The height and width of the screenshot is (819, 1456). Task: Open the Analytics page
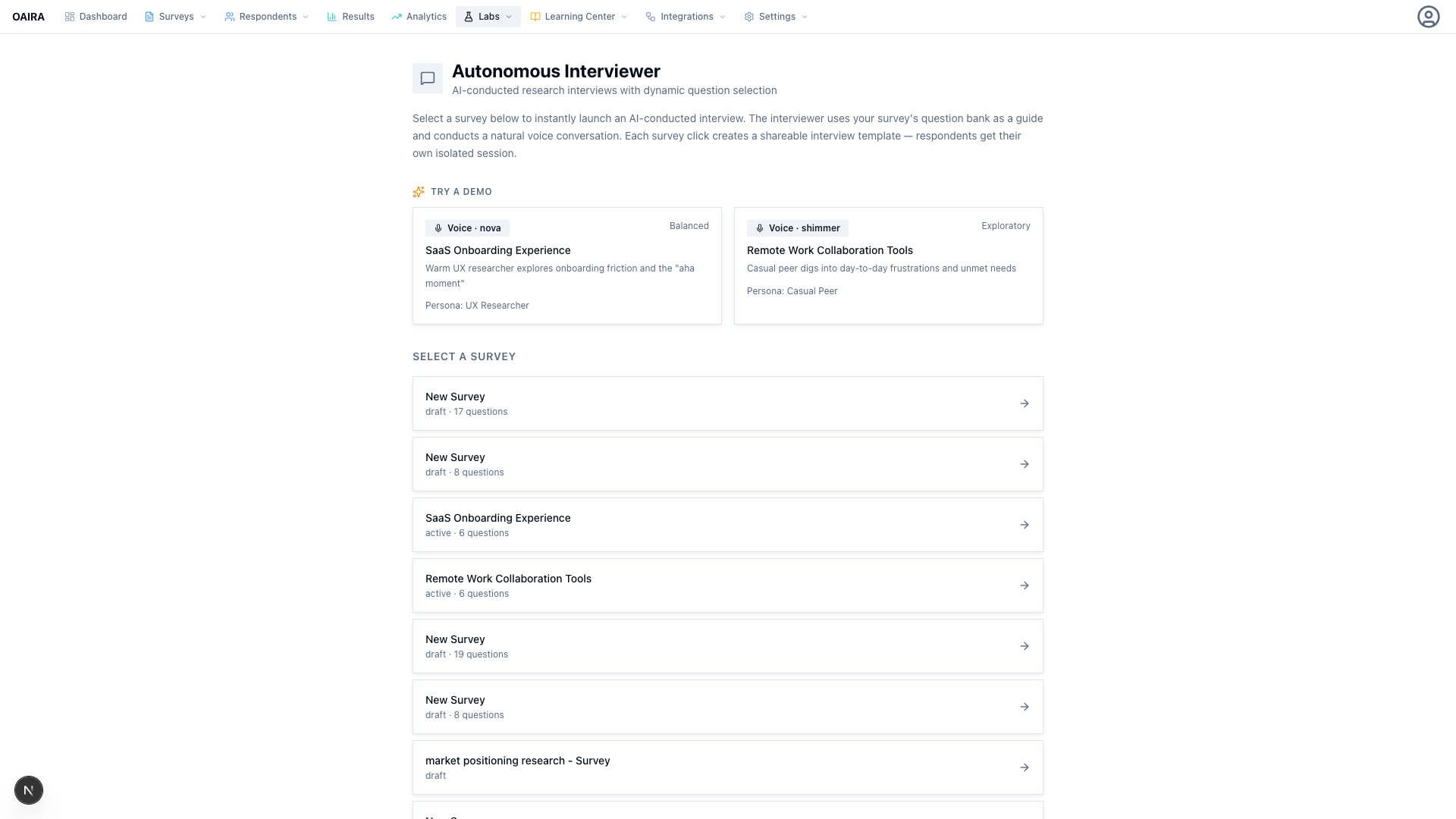click(419, 17)
